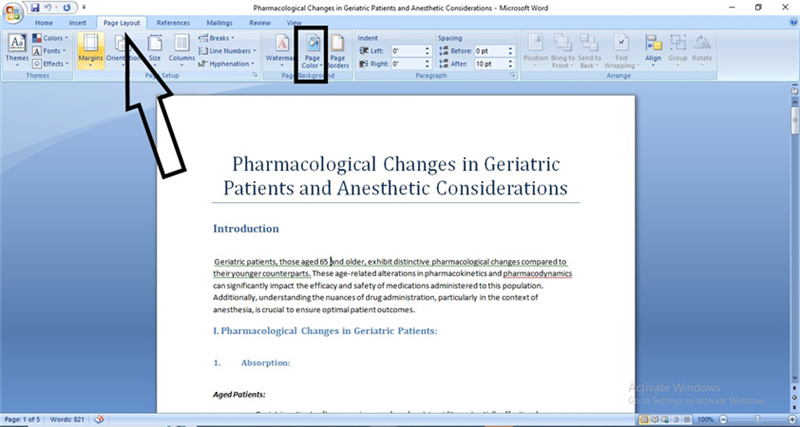Switch to Draft view

coord(685,419)
